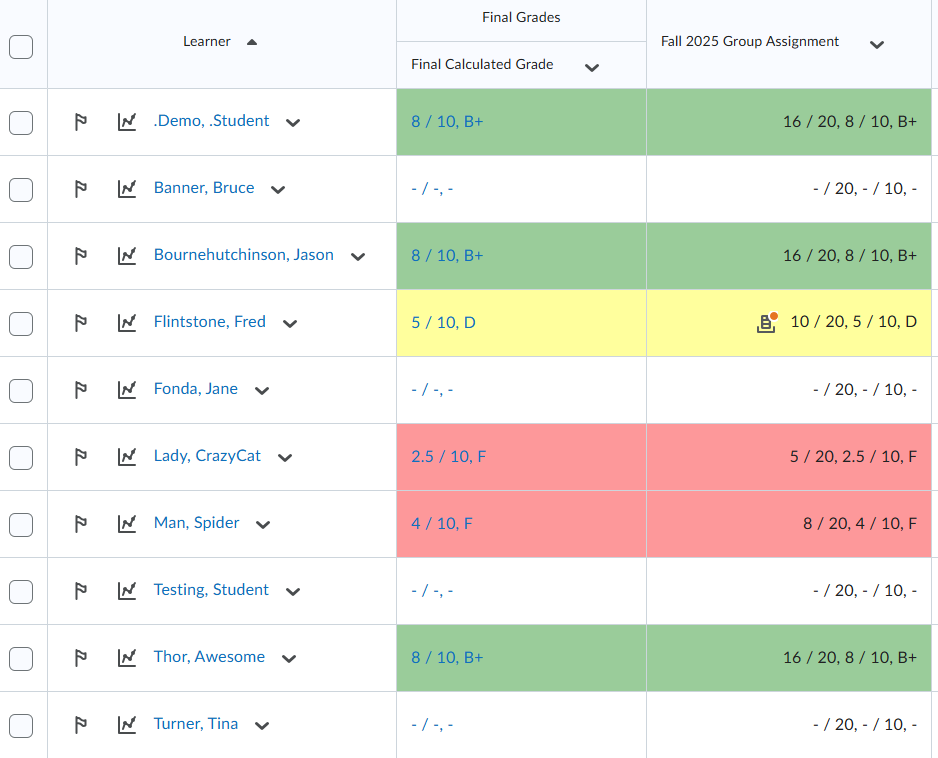Check the box for .Demo, .Student

coord(21,123)
